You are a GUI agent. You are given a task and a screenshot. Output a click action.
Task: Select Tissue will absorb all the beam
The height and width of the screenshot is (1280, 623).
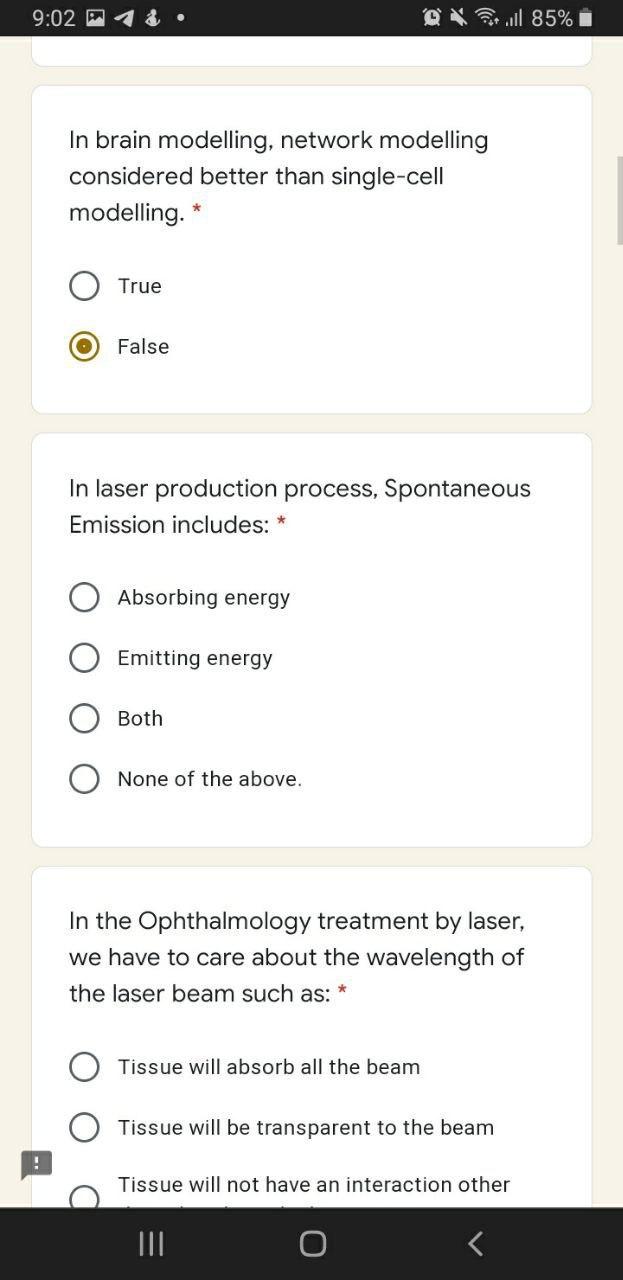coord(85,1067)
